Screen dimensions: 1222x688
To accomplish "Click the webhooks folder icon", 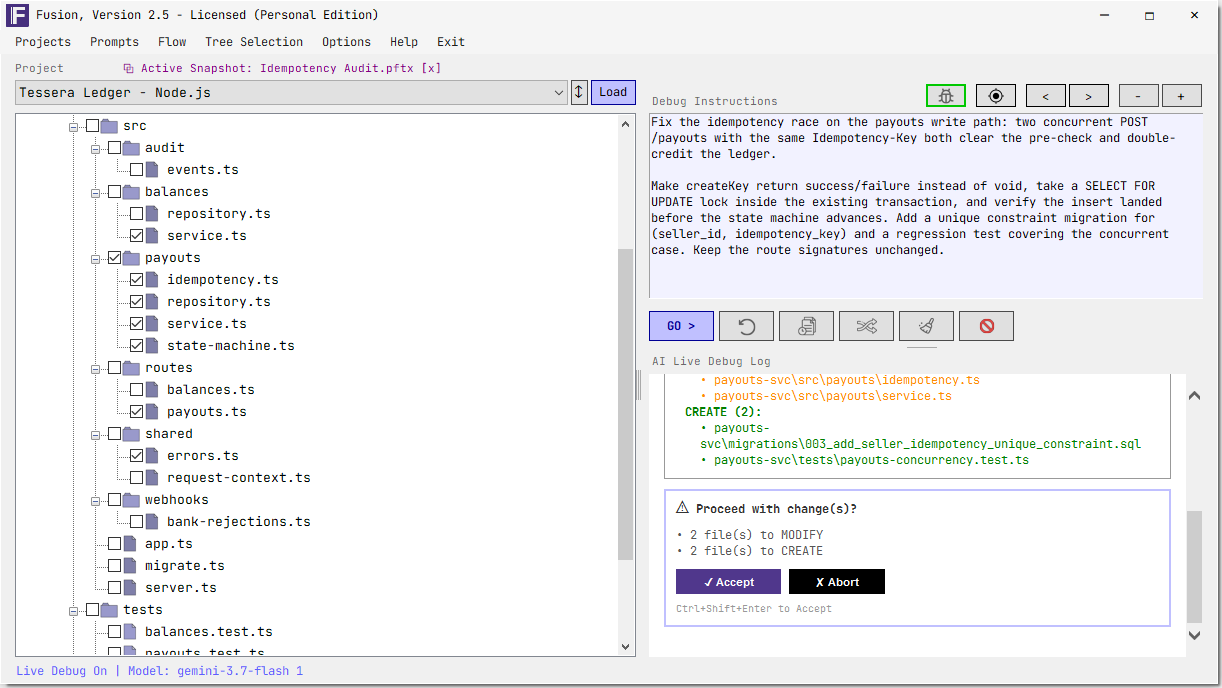I will (x=131, y=500).
